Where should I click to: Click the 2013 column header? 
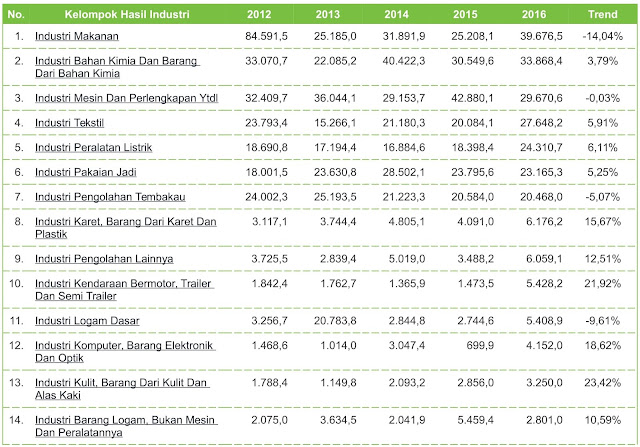point(328,15)
